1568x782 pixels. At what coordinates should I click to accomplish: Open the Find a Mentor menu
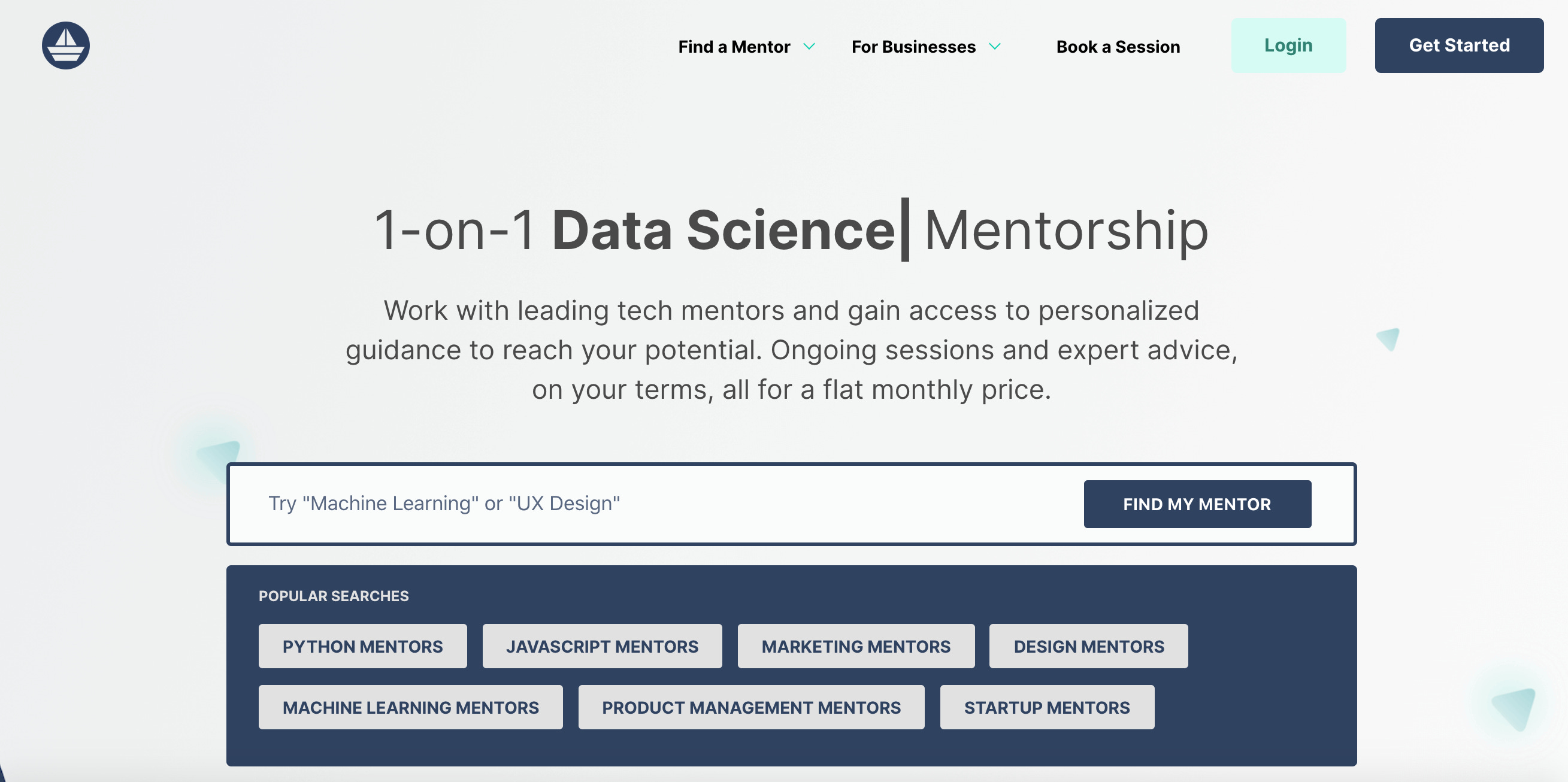pyautogui.click(x=734, y=47)
